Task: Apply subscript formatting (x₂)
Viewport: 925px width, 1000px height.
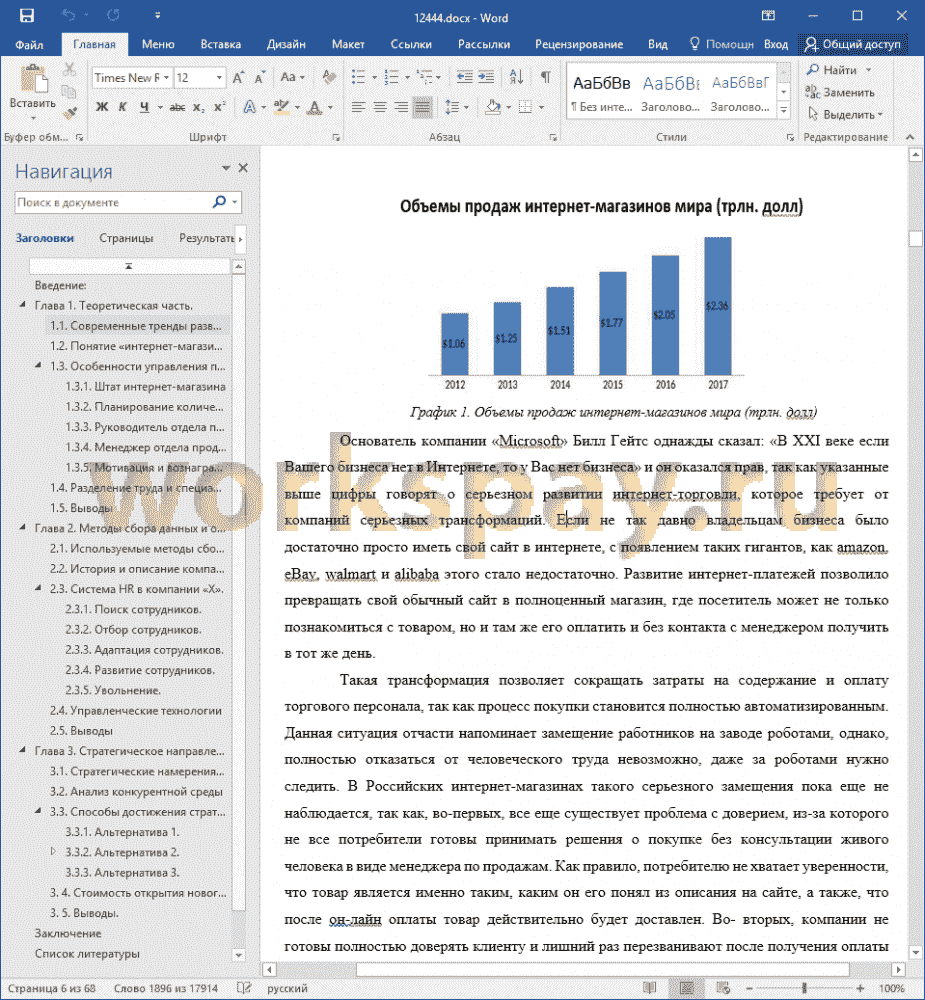Action: click(198, 107)
